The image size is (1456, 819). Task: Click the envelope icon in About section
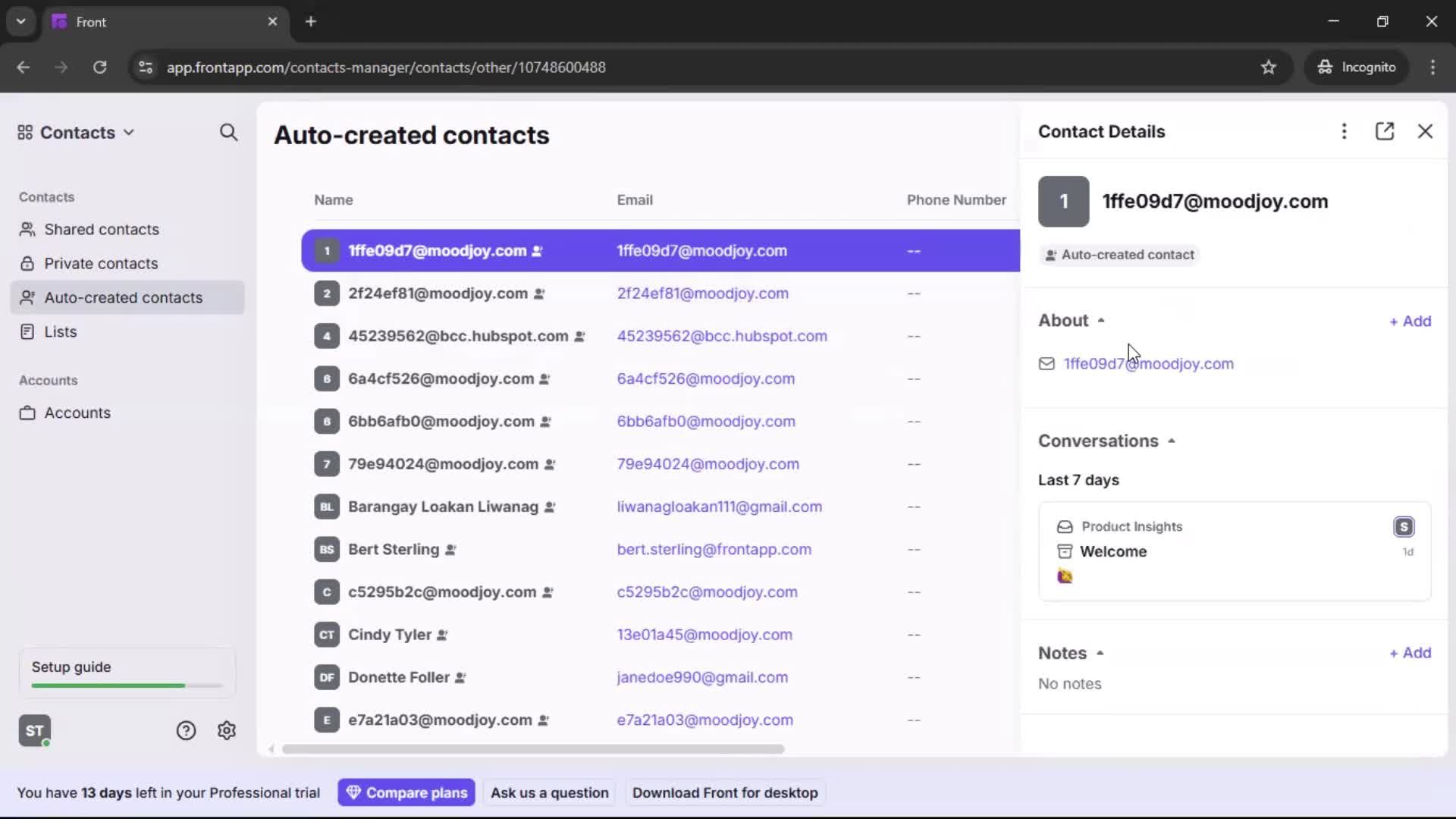click(x=1046, y=364)
